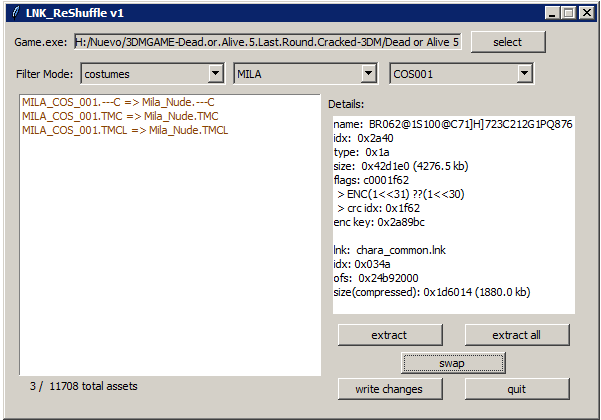The width and height of the screenshot is (601, 420).
Task: Choose the MILA_COS_001.TMCL list entry
Action: pos(125,129)
